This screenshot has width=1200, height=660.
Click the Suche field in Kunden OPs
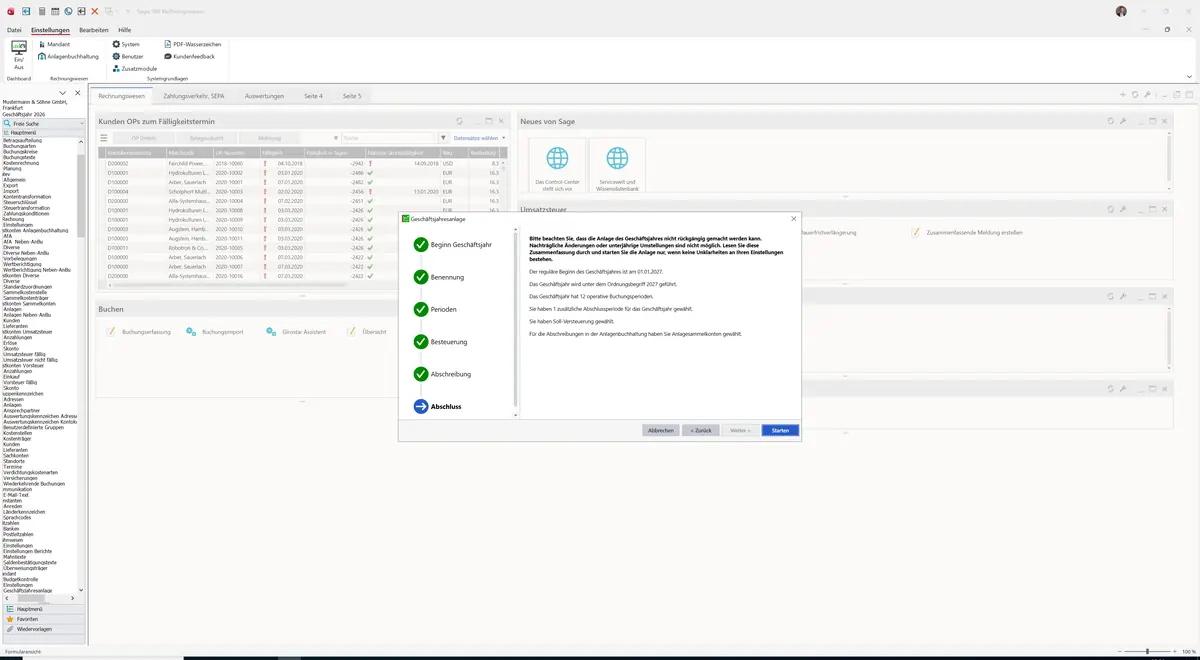point(387,138)
